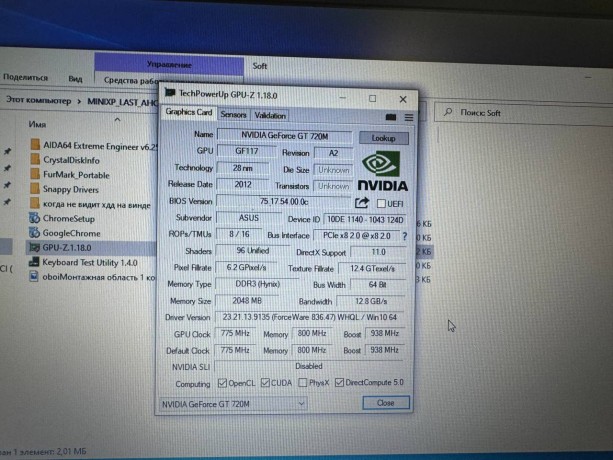Click the Имя column header

(x=37, y=124)
